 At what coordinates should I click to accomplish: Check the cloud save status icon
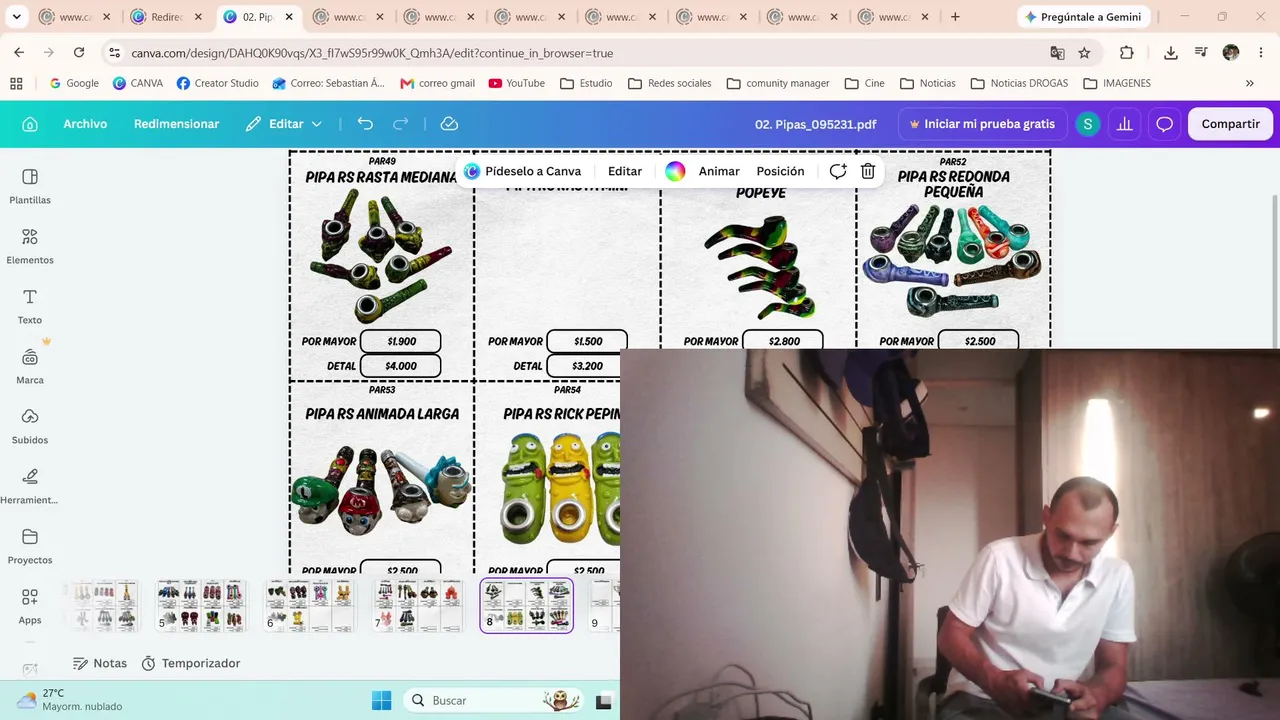[450, 124]
